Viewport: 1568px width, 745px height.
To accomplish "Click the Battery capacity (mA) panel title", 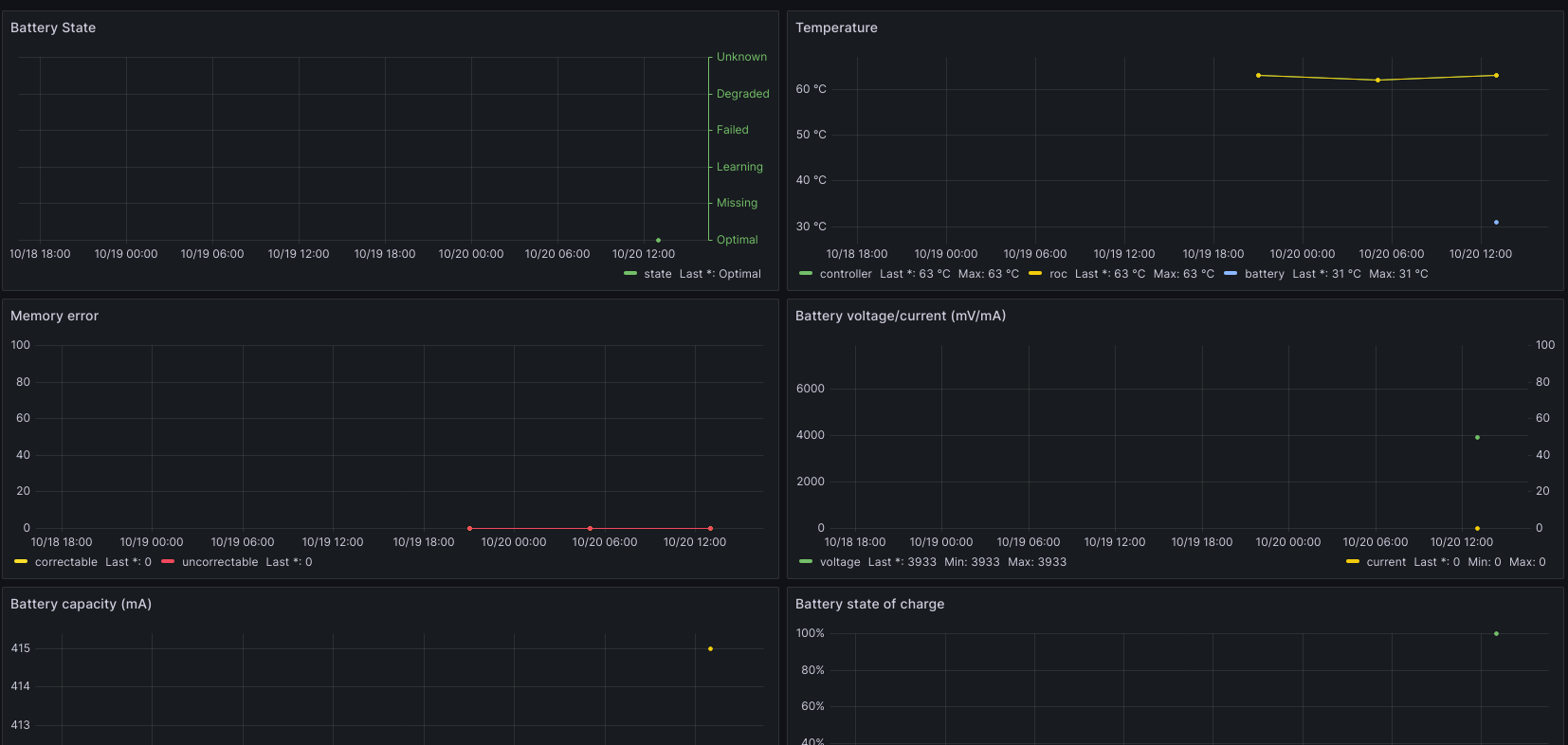I will coord(81,604).
